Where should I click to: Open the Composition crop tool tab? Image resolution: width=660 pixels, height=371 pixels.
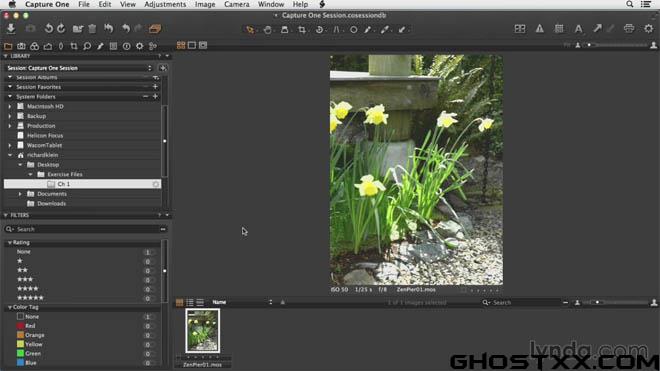[x=74, y=46]
